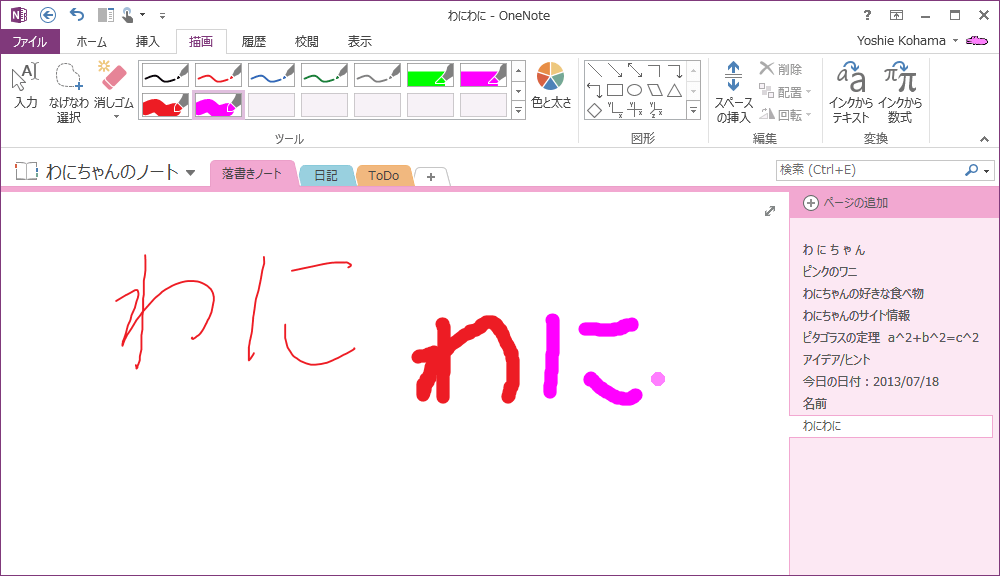Image resolution: width=1000 pixels, height=576 pixels.
Task: Click the Back navigation arrow
Action: (48, 15)
